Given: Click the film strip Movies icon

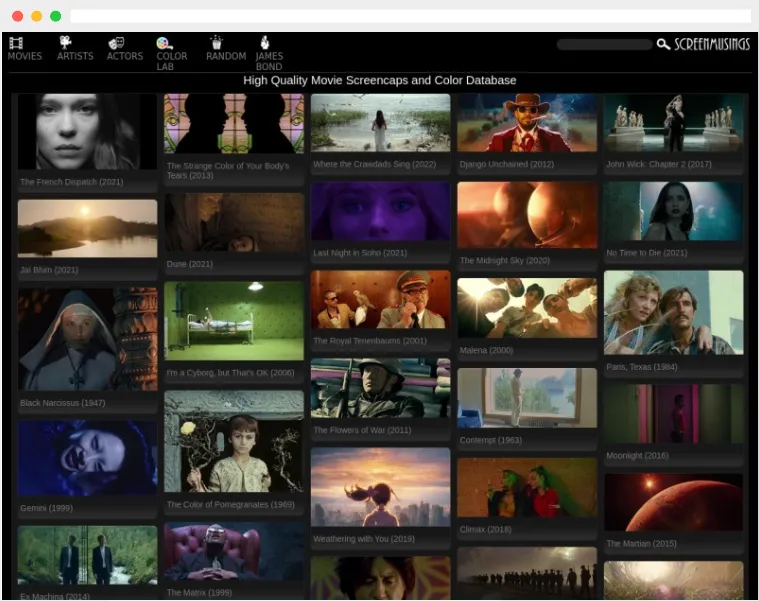Looking at the screenshot, I should click(x=16, y=43).
